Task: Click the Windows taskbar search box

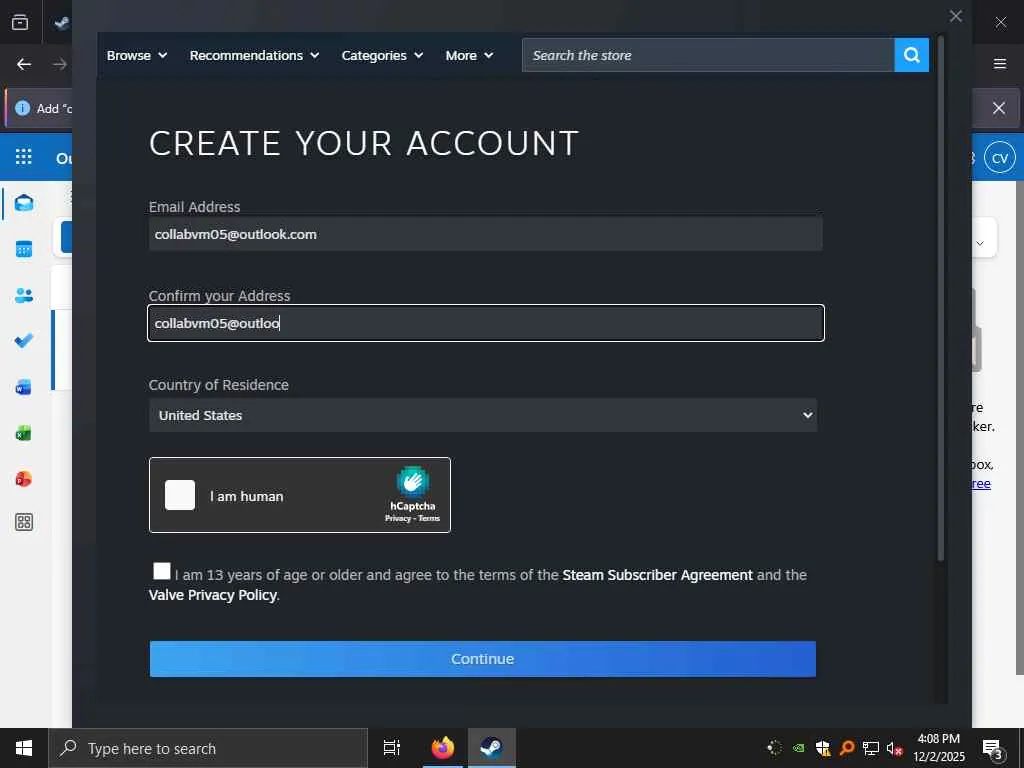Action: [x=208, y=748]
